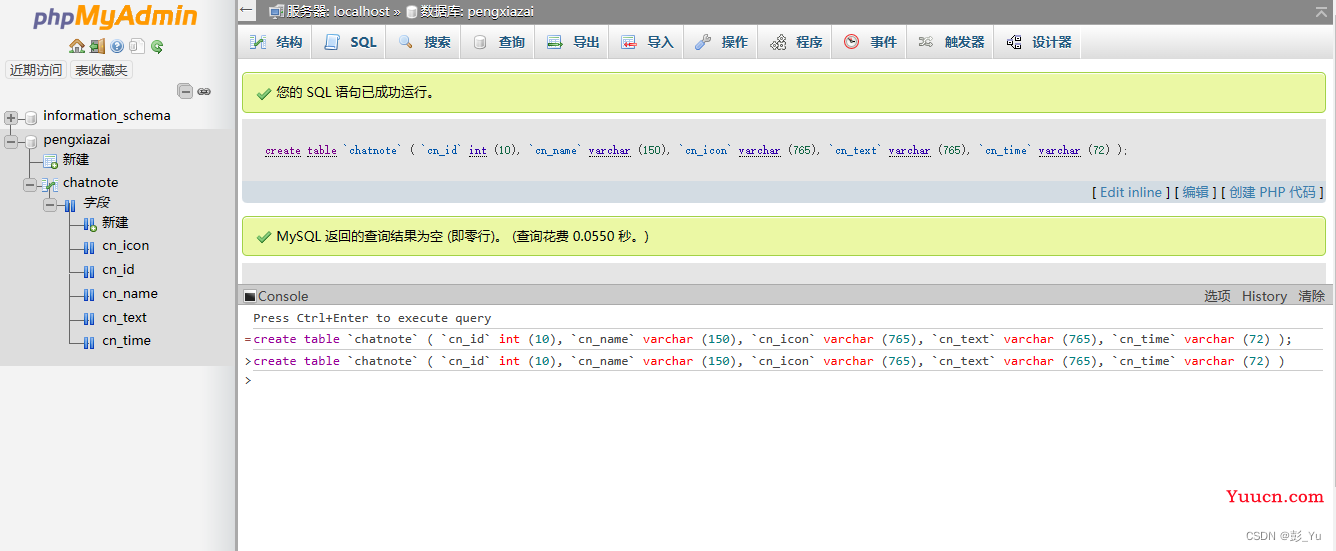Collapse the pengxiazai database node

pyautogui.click(x=11, y=141)
